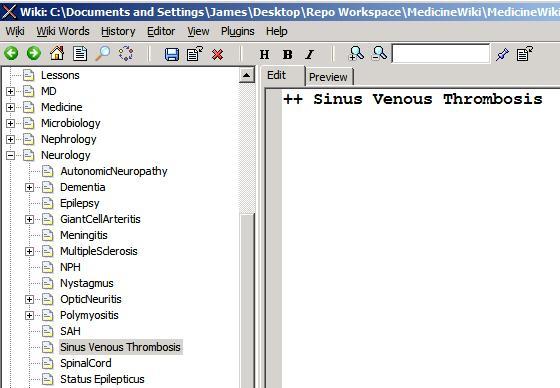Click the zoom in magnifier icon
560x388 pixels.
point(356,54)
